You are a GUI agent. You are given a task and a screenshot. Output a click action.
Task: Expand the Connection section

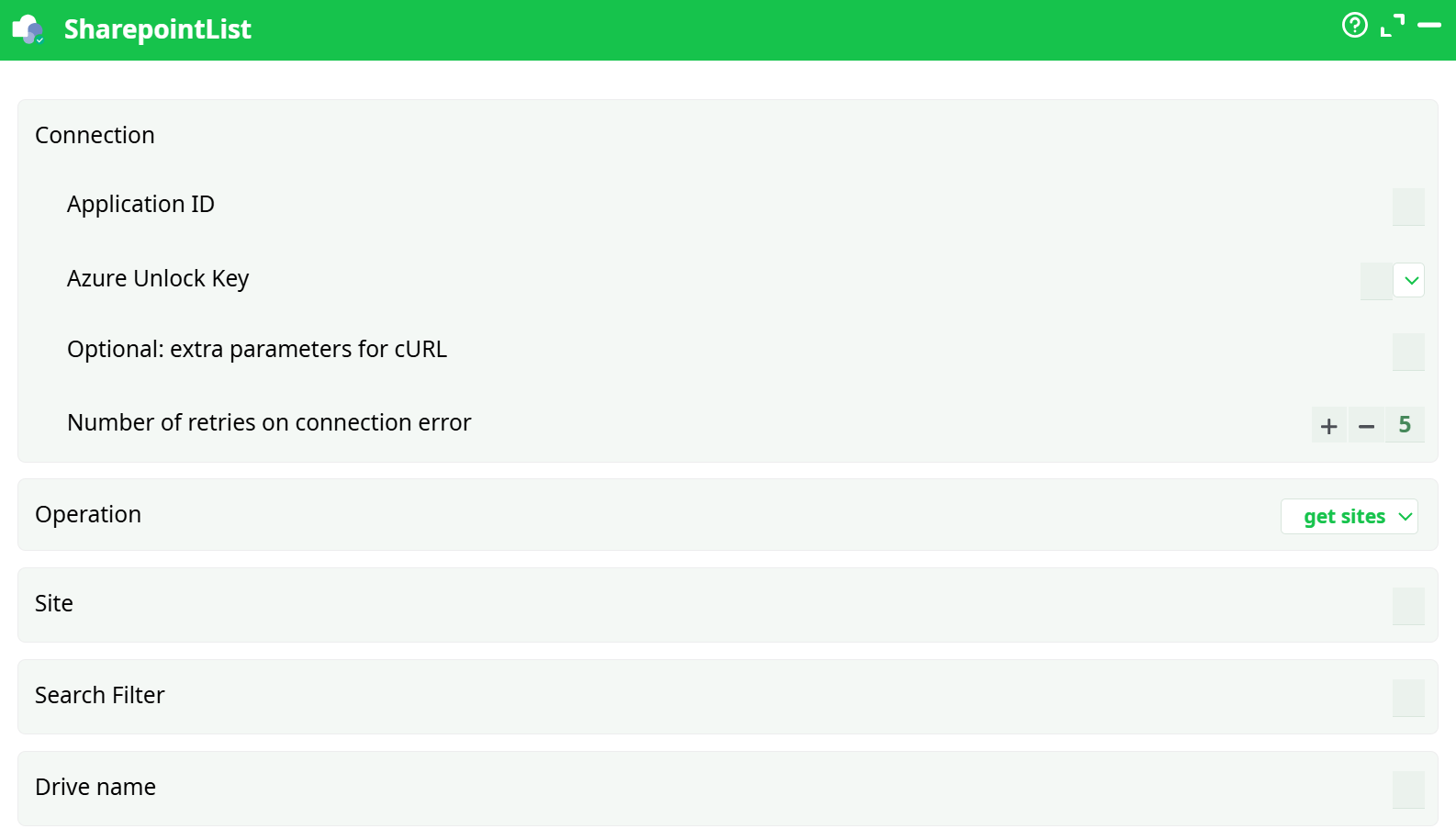95,135
